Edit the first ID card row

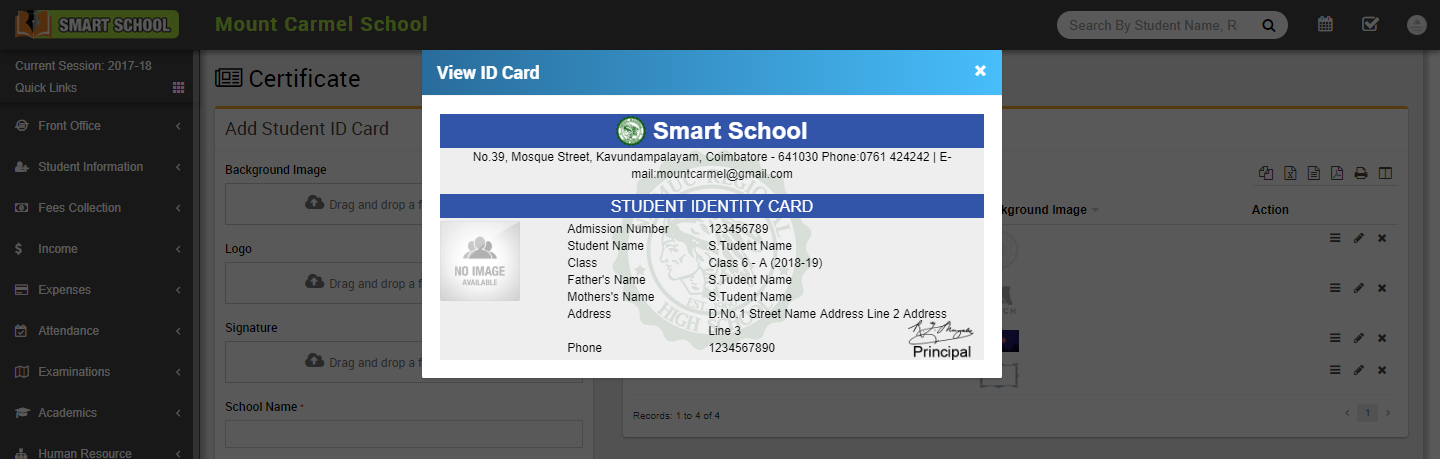point(1358,238)
